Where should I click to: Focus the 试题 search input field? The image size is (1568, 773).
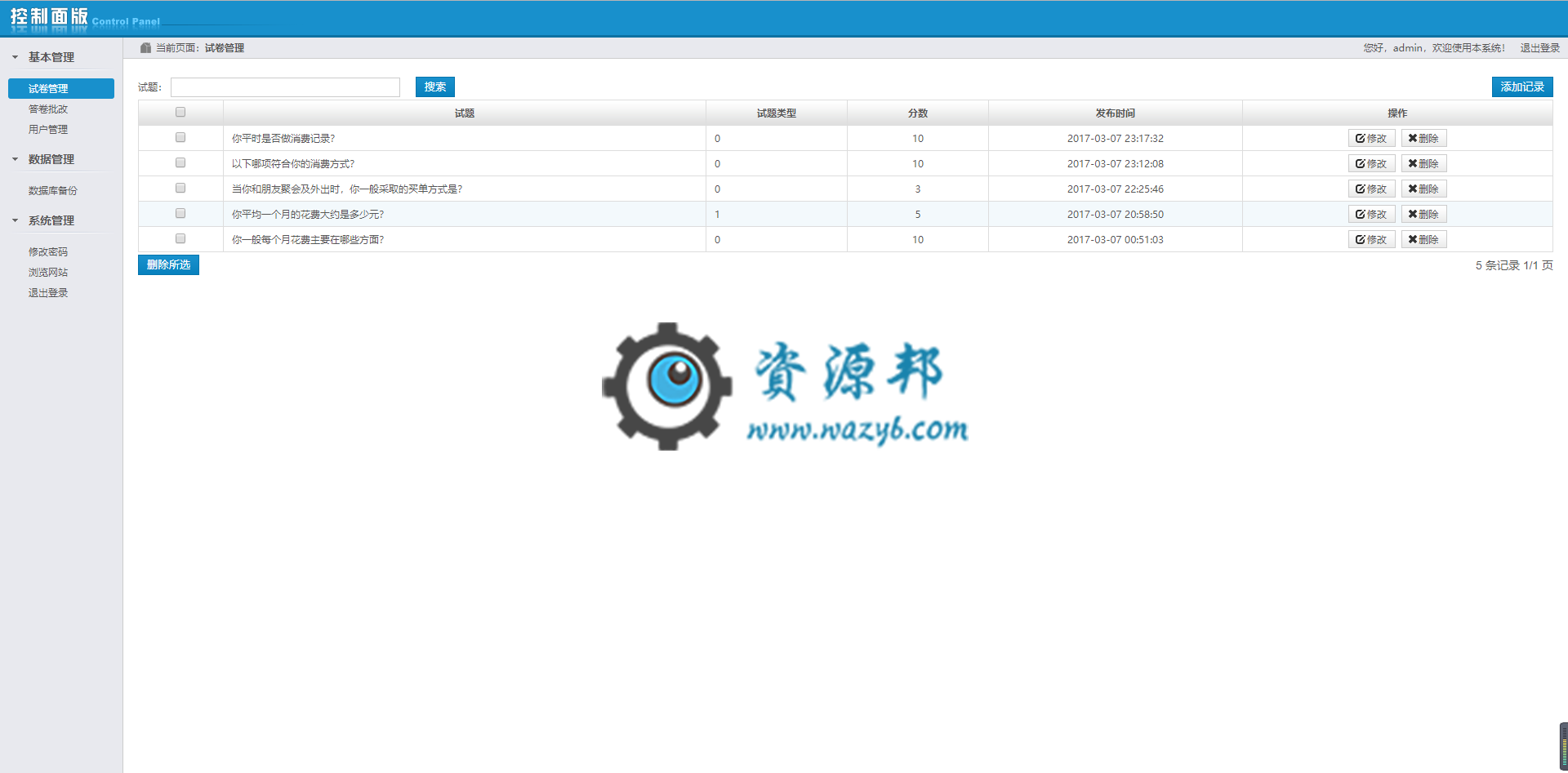pyautogui.click(x=285, y=87)
